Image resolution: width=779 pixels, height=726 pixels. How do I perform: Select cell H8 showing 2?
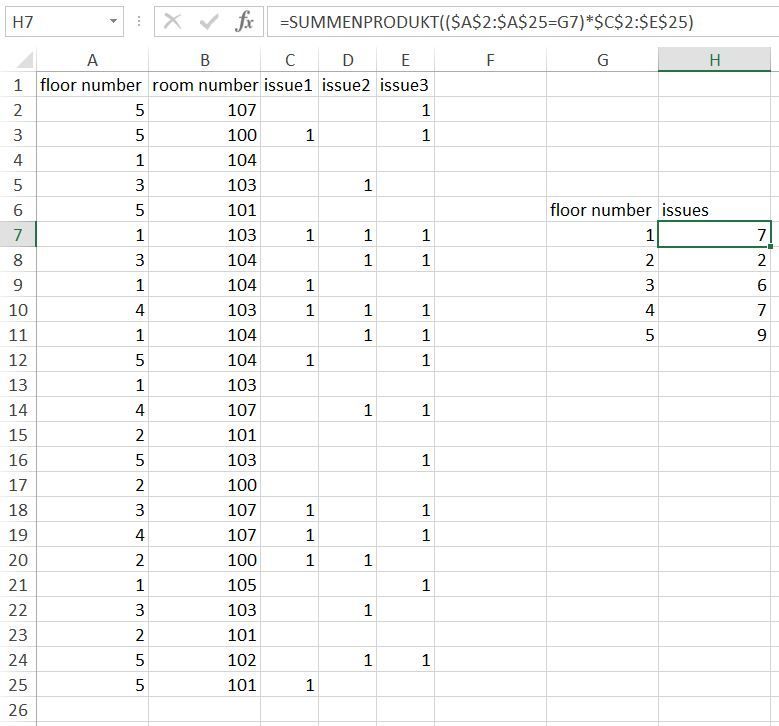(x=714, y=260)
